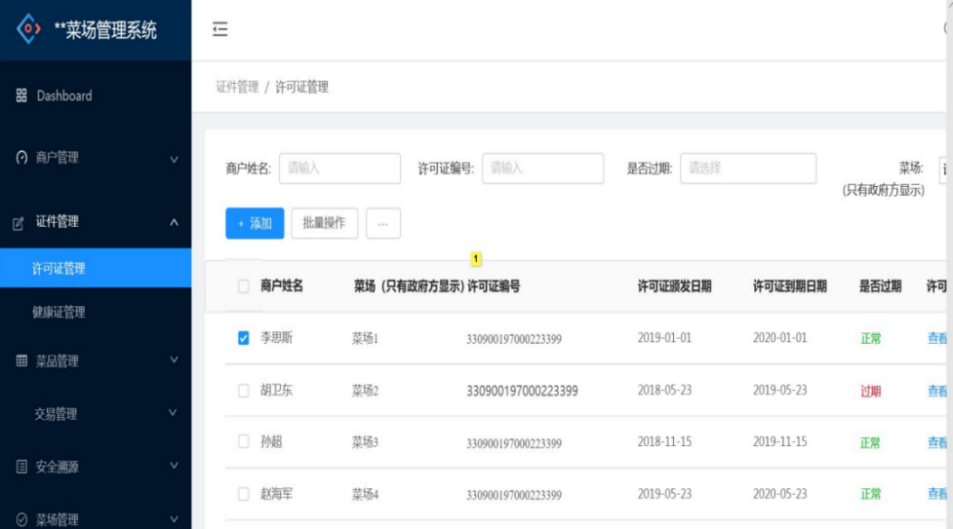Check the 孙超 row checkbox
The height and width of the screenshot is (529, 953).
[243, 441]
